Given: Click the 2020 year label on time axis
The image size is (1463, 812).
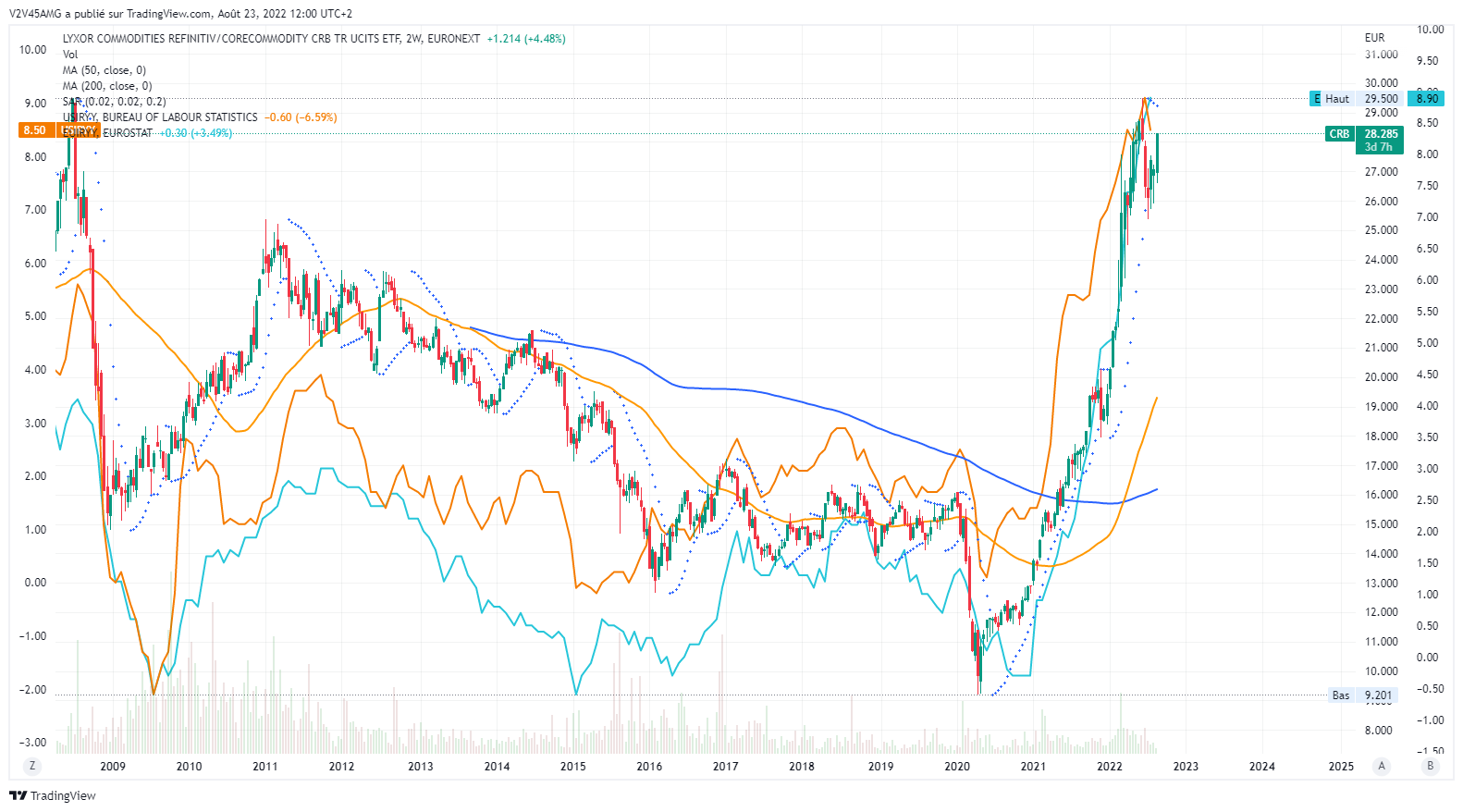Looking at the screenshot, I should coord(957,766).
